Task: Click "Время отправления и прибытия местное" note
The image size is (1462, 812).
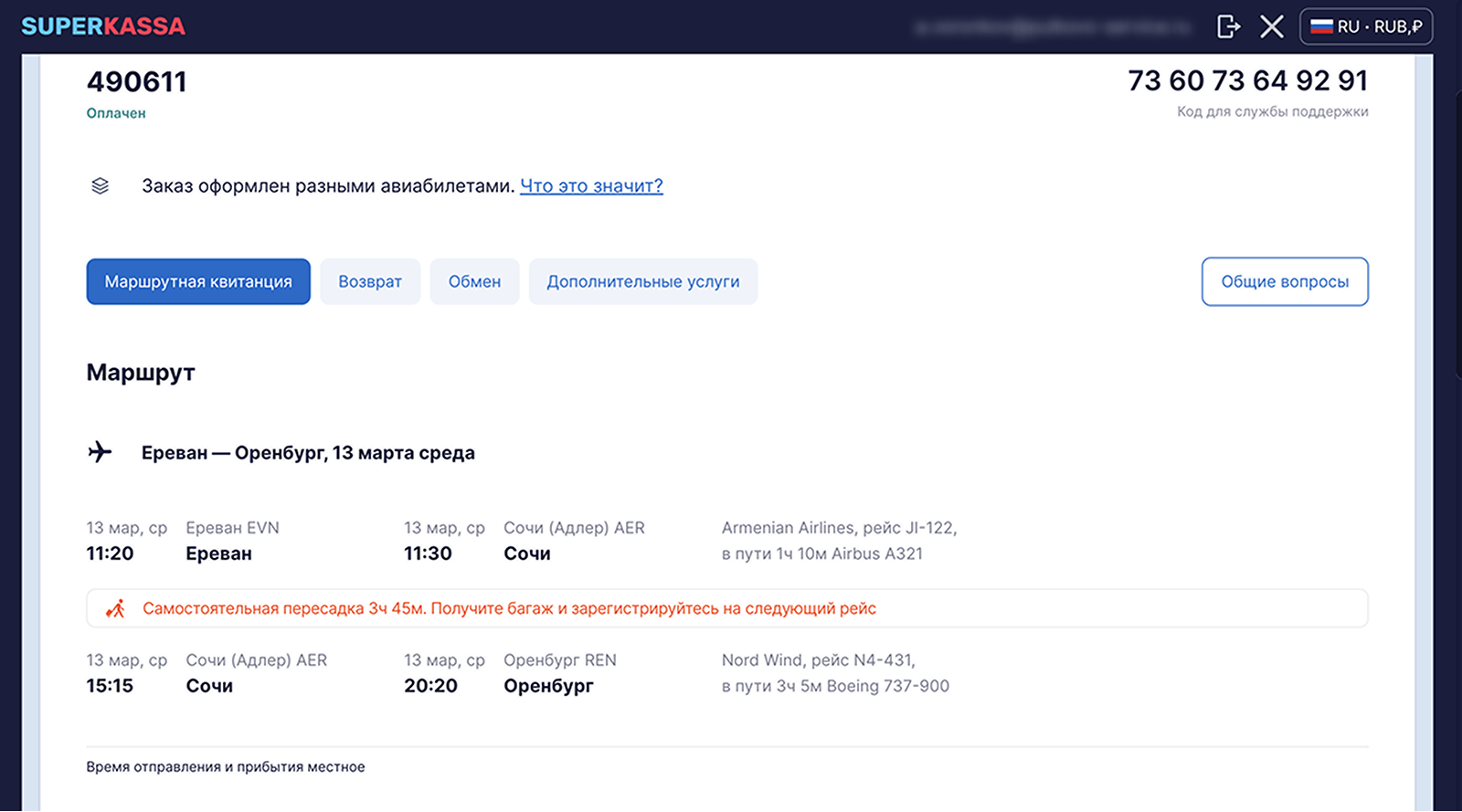Action: (226, 767)
